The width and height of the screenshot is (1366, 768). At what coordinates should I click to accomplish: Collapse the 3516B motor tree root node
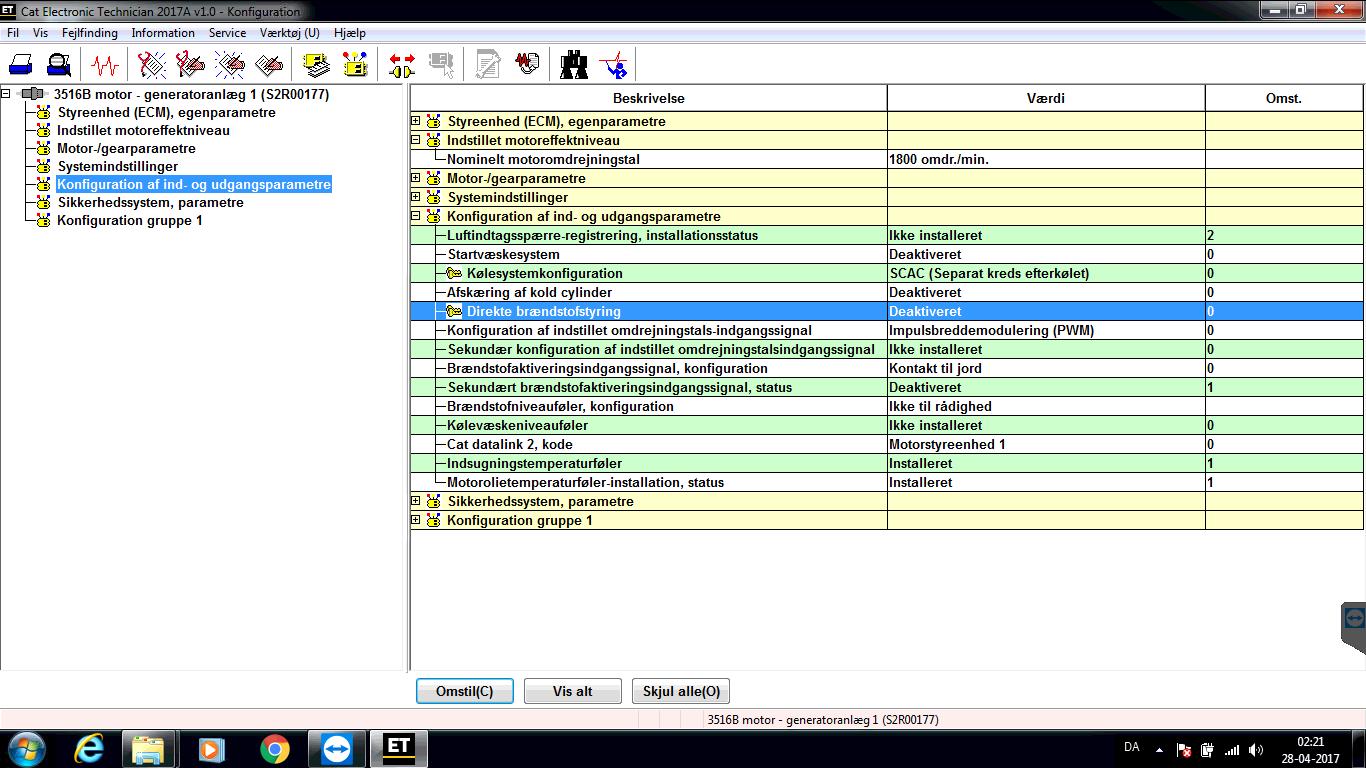pos(6,94)
